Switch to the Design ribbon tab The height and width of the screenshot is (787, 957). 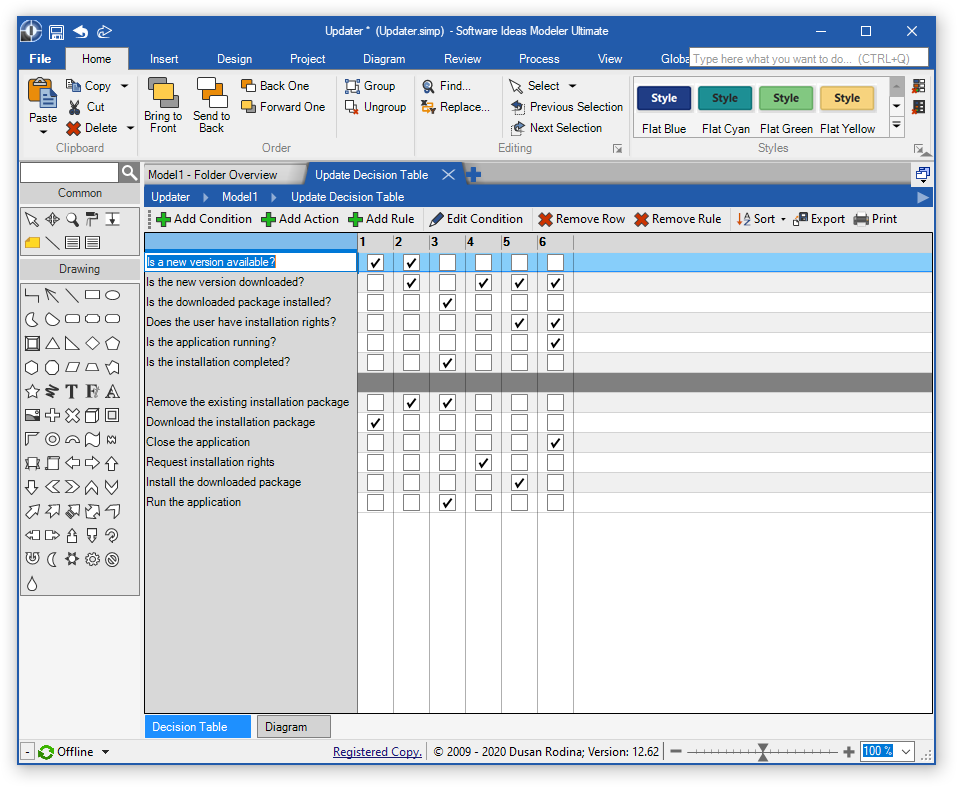(x=234, y=59)
